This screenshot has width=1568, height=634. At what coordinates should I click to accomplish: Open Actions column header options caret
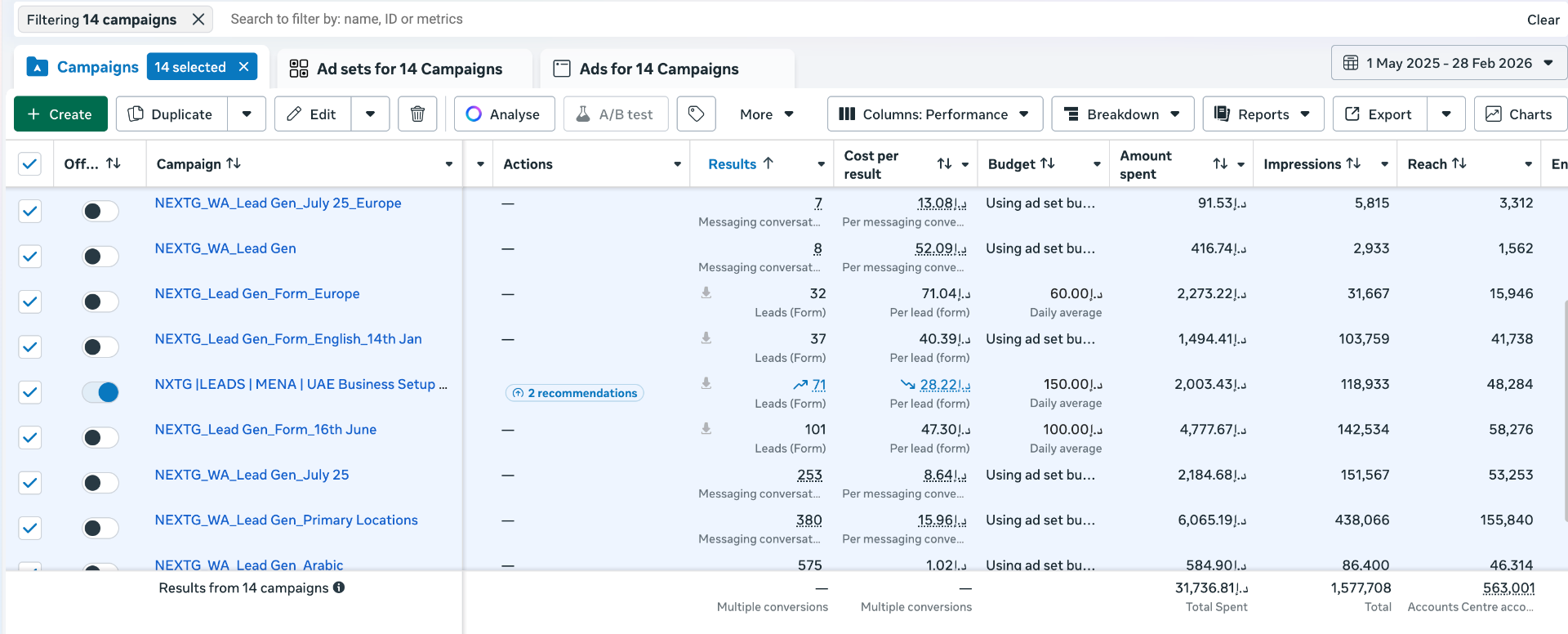677,164
